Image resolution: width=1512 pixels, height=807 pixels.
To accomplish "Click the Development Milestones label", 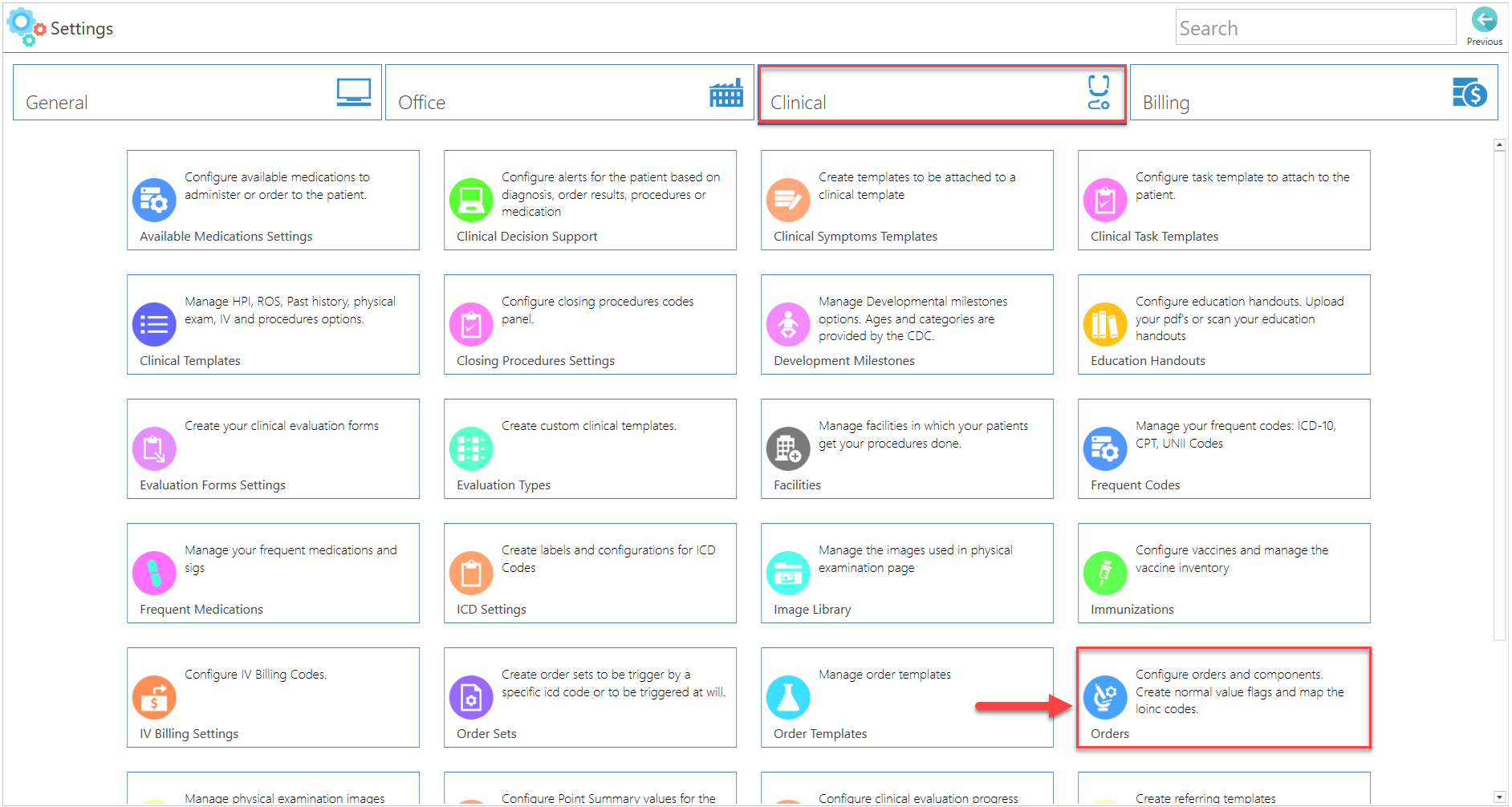I will [x=843, y=361].
